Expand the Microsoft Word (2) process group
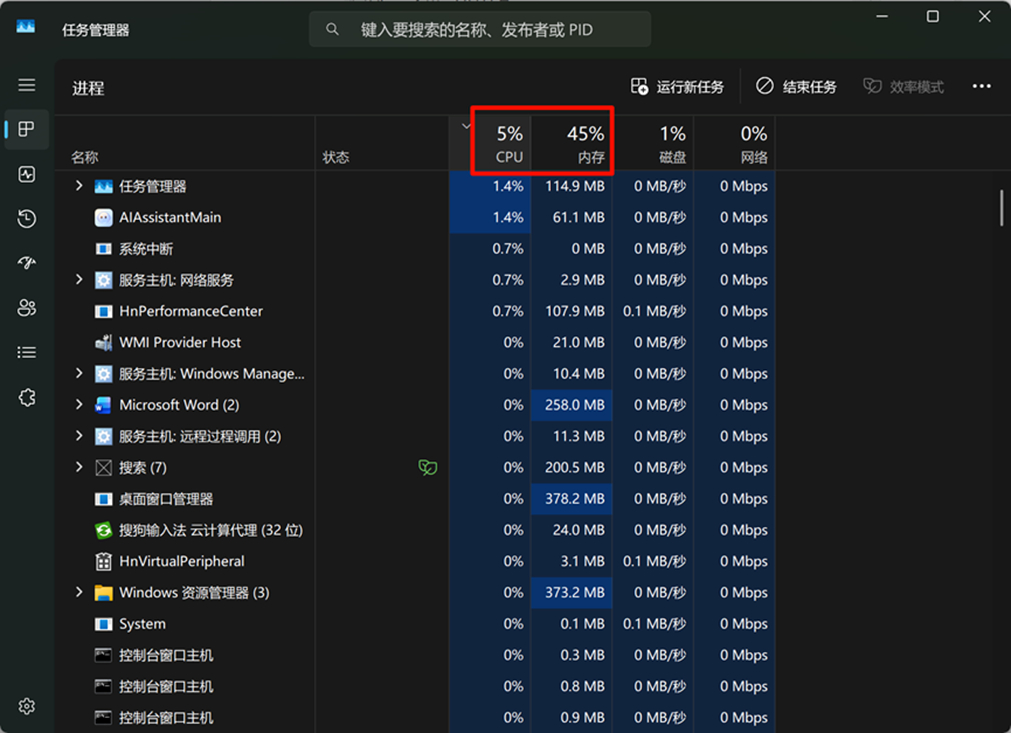This screenshot has width=1011, height=733. pyautogui.click(x=79, y=405)
